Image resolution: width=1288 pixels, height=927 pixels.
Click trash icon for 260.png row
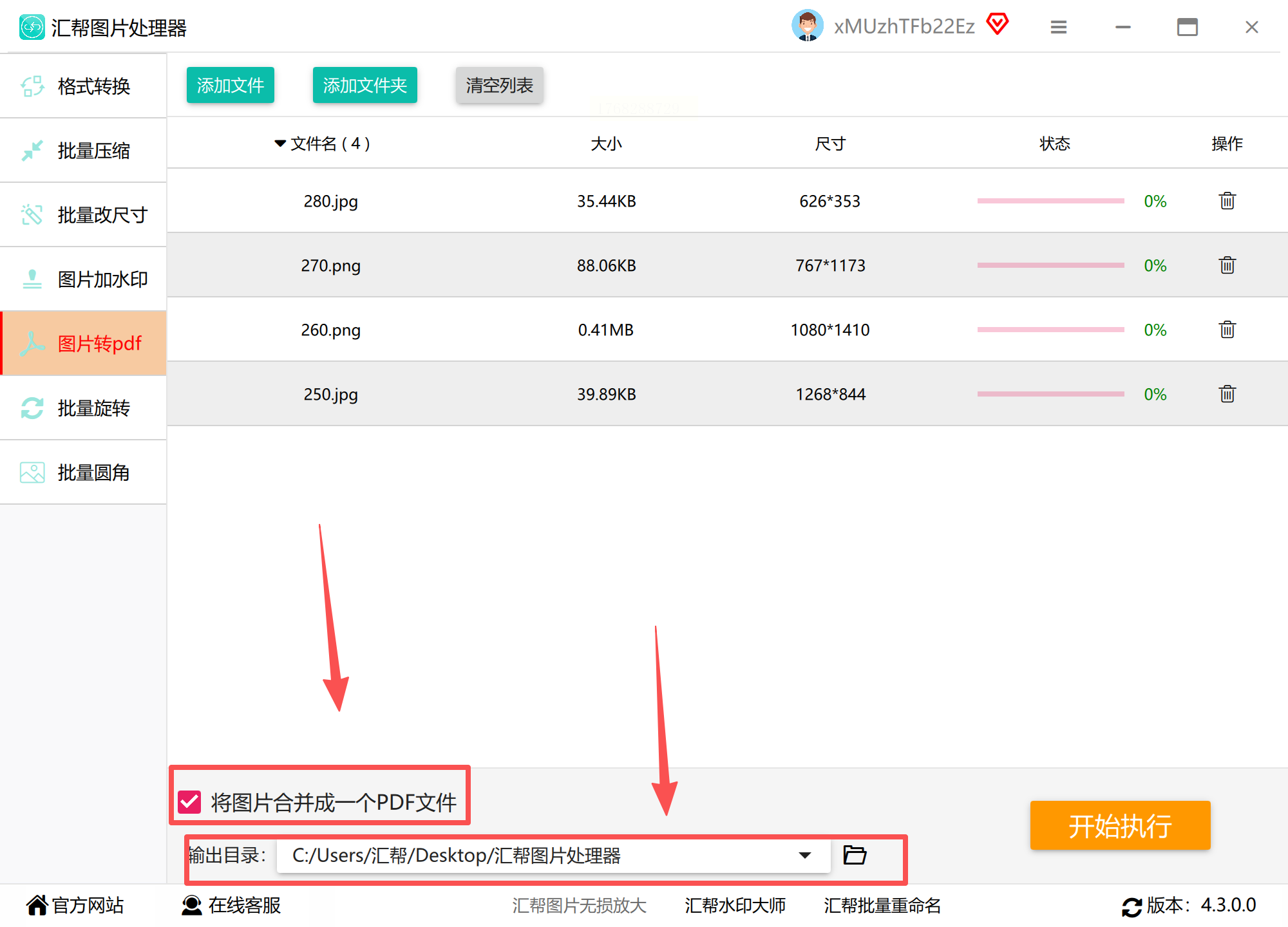1227,330
